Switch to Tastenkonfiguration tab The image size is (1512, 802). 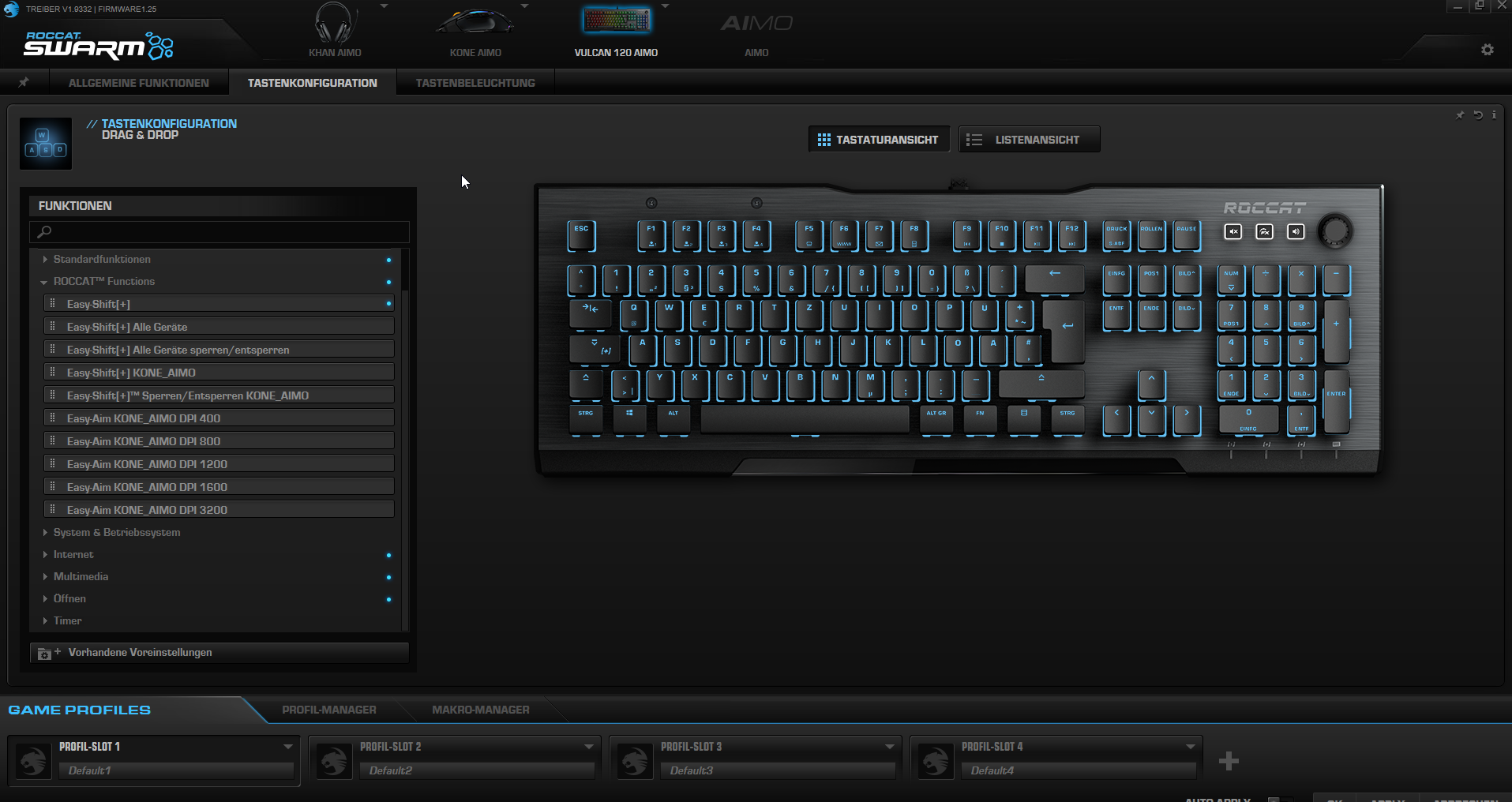(x=313, y=83)
